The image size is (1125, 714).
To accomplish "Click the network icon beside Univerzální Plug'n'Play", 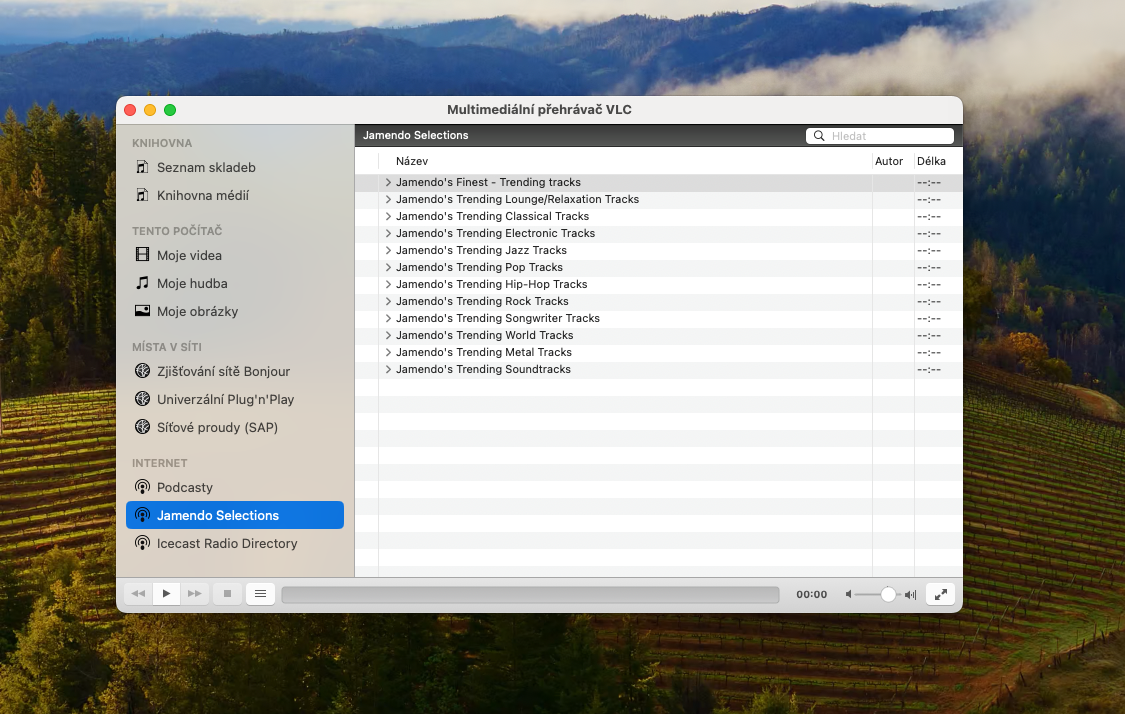I will click(142, 399).
